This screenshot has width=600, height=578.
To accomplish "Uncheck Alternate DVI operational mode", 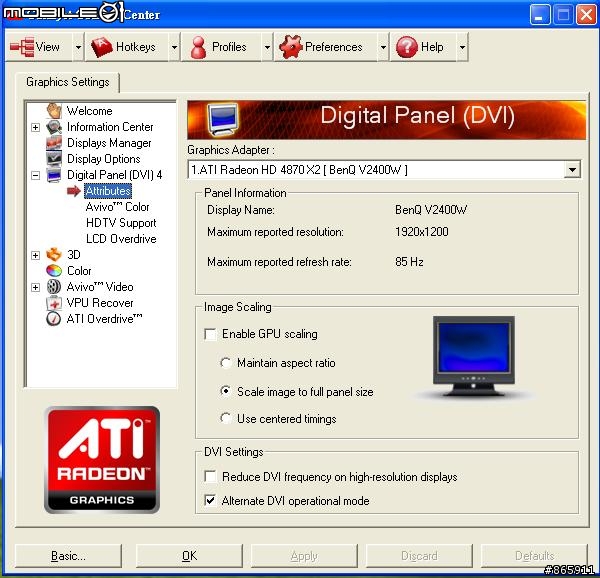I will click(x=210, y=501).
